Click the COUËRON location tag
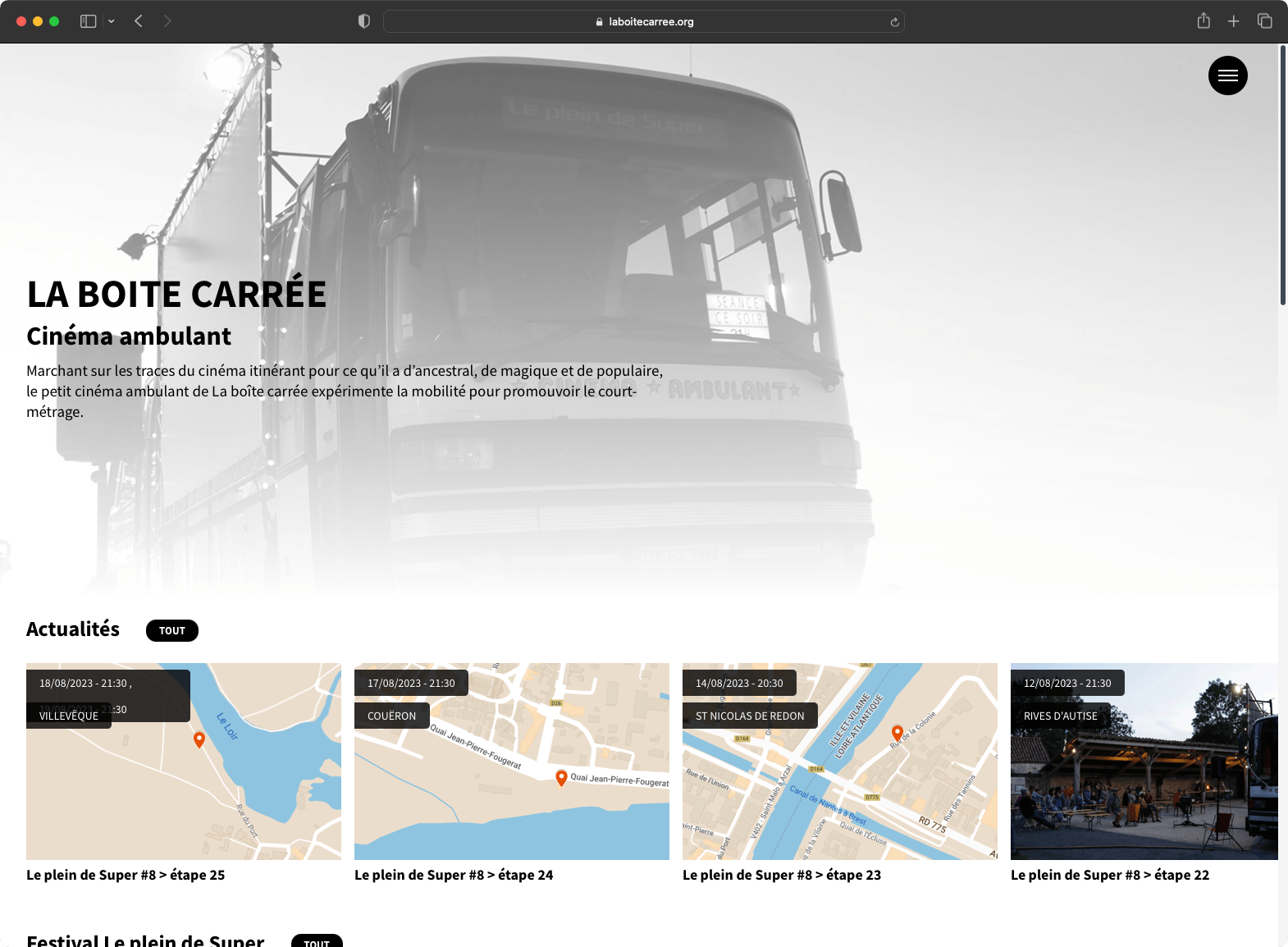Image resolution: width=1288 pixels, height=947 pixels. pyautogui.click(x=392, y=716)
